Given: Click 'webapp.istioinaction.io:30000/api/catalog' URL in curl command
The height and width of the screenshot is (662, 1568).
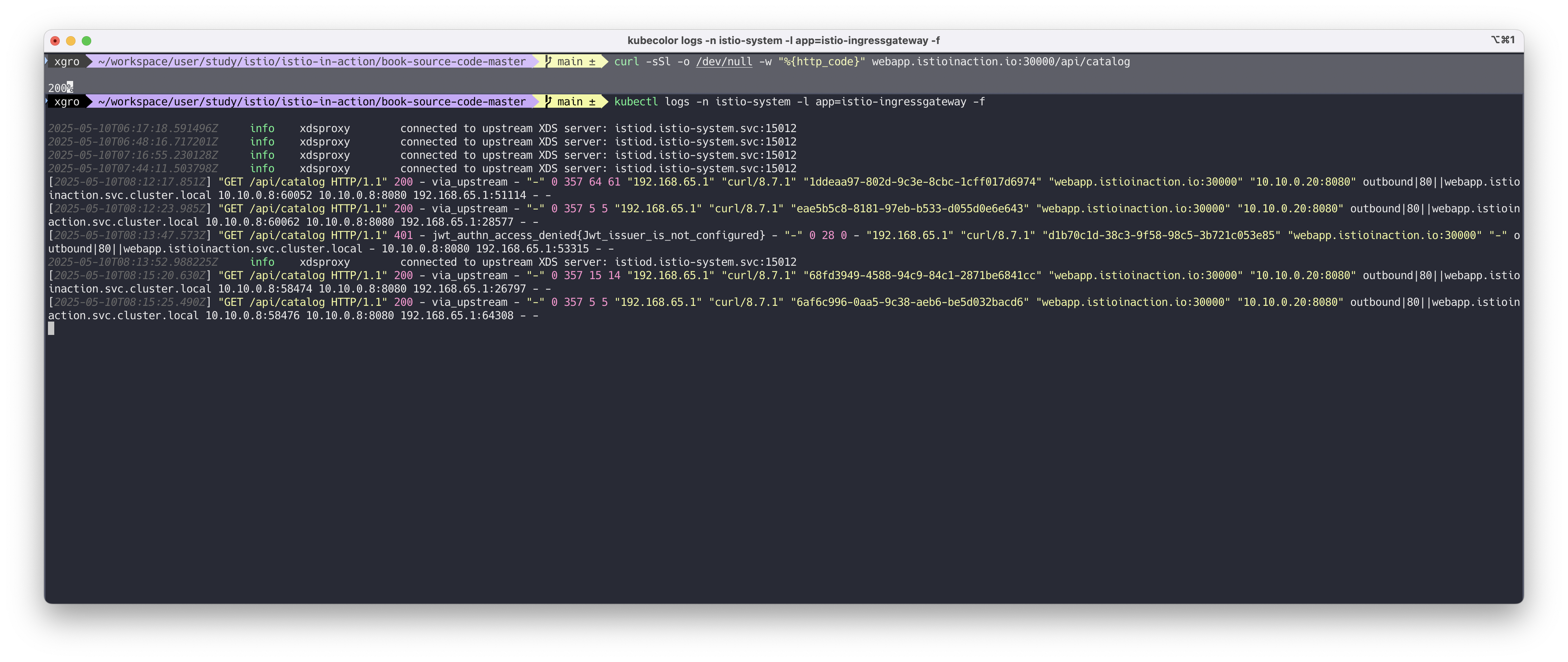Looking at the screenshot, I should point(1001,61).
